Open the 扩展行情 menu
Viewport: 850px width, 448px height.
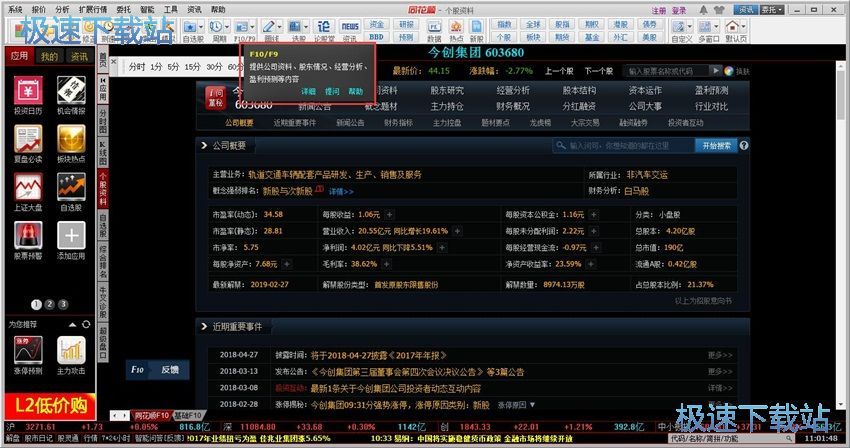pyautogui.click(x=93, y=9)
